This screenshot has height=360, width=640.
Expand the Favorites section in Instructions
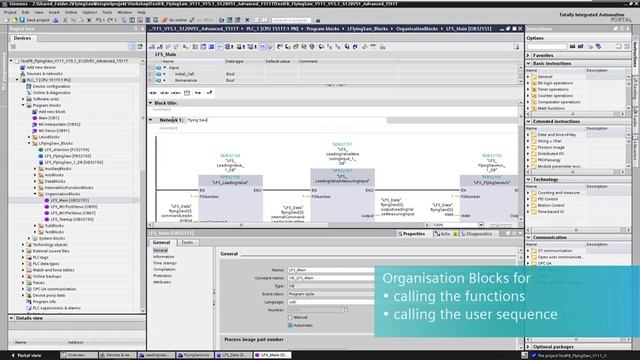529,55
